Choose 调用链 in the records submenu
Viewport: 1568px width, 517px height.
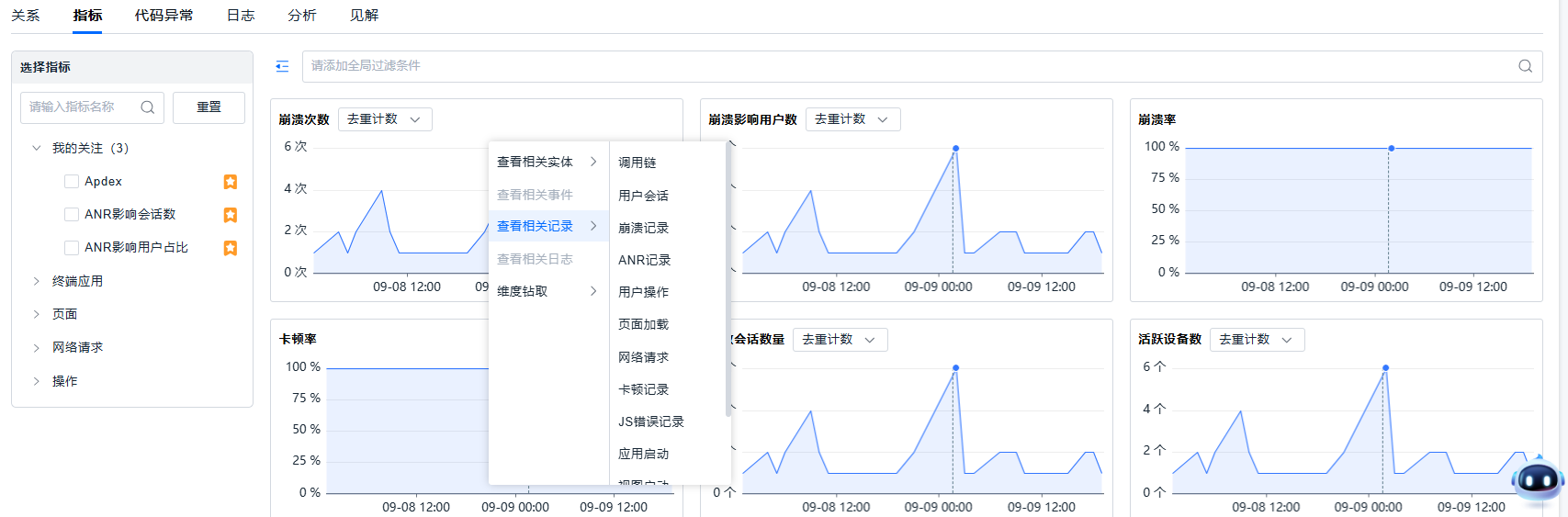point(637,163)
